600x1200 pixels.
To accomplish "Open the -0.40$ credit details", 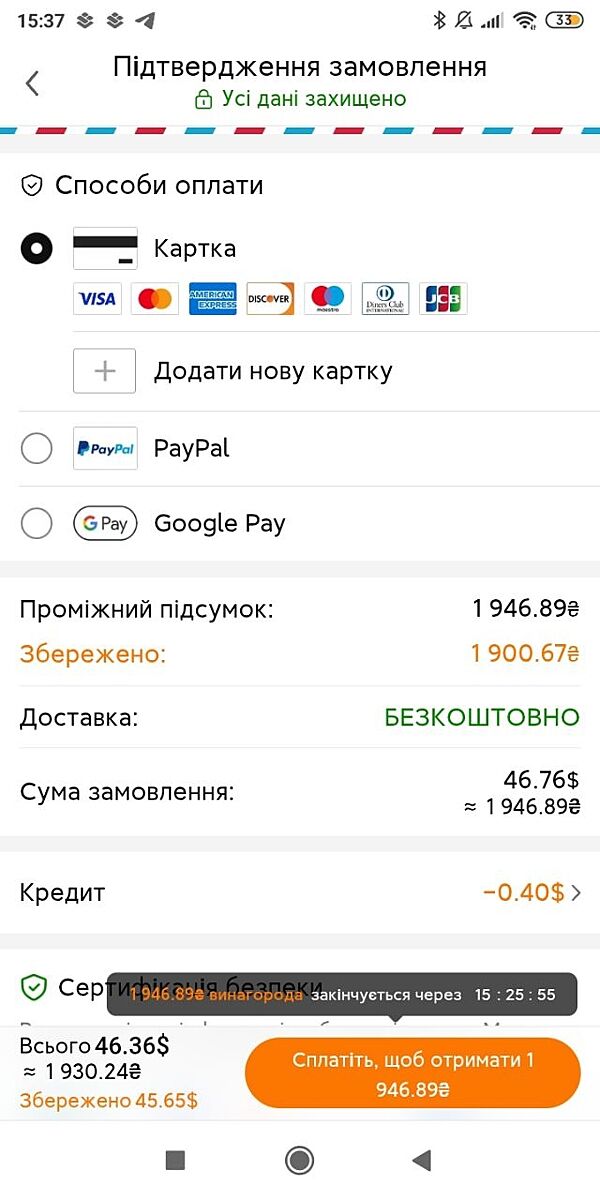I will [x=523, y=893].
